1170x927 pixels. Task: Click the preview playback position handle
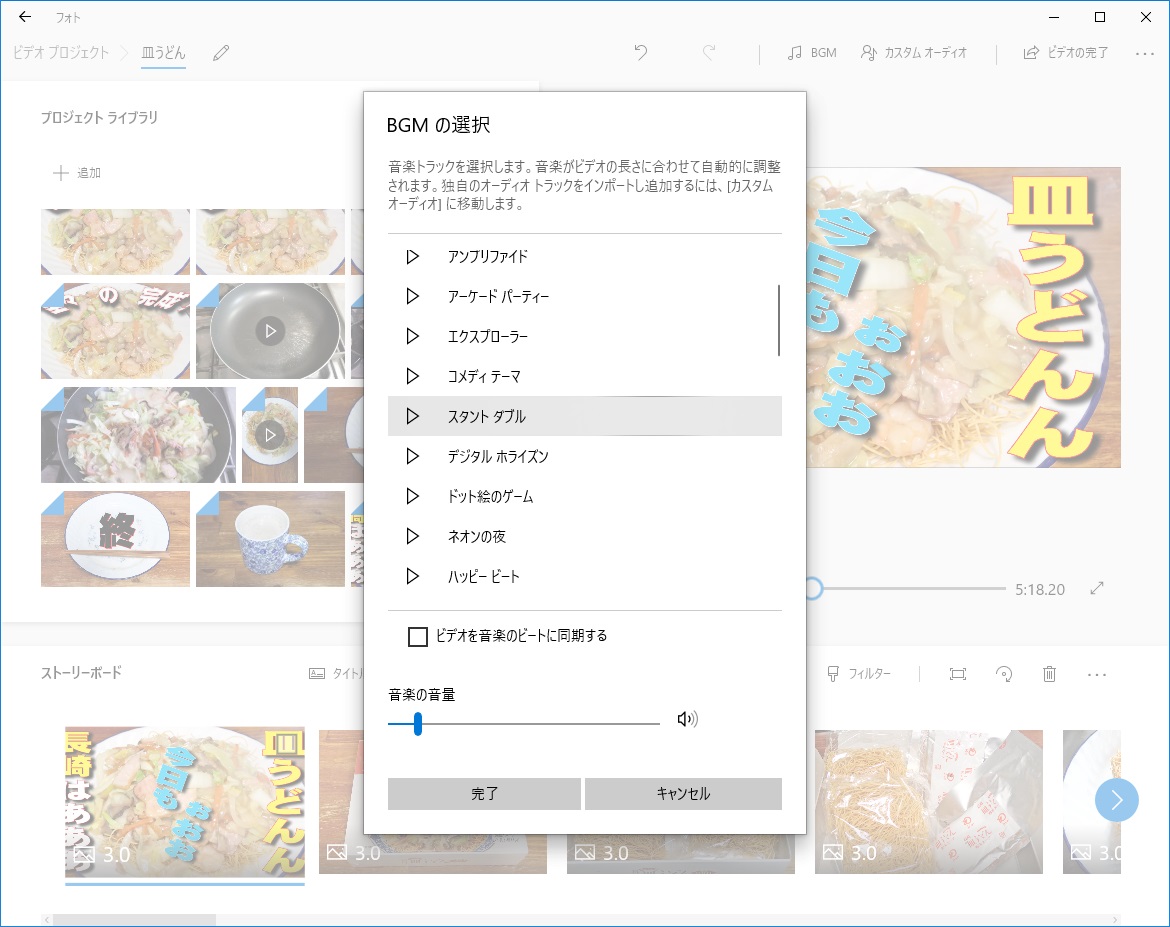(814, 589)
